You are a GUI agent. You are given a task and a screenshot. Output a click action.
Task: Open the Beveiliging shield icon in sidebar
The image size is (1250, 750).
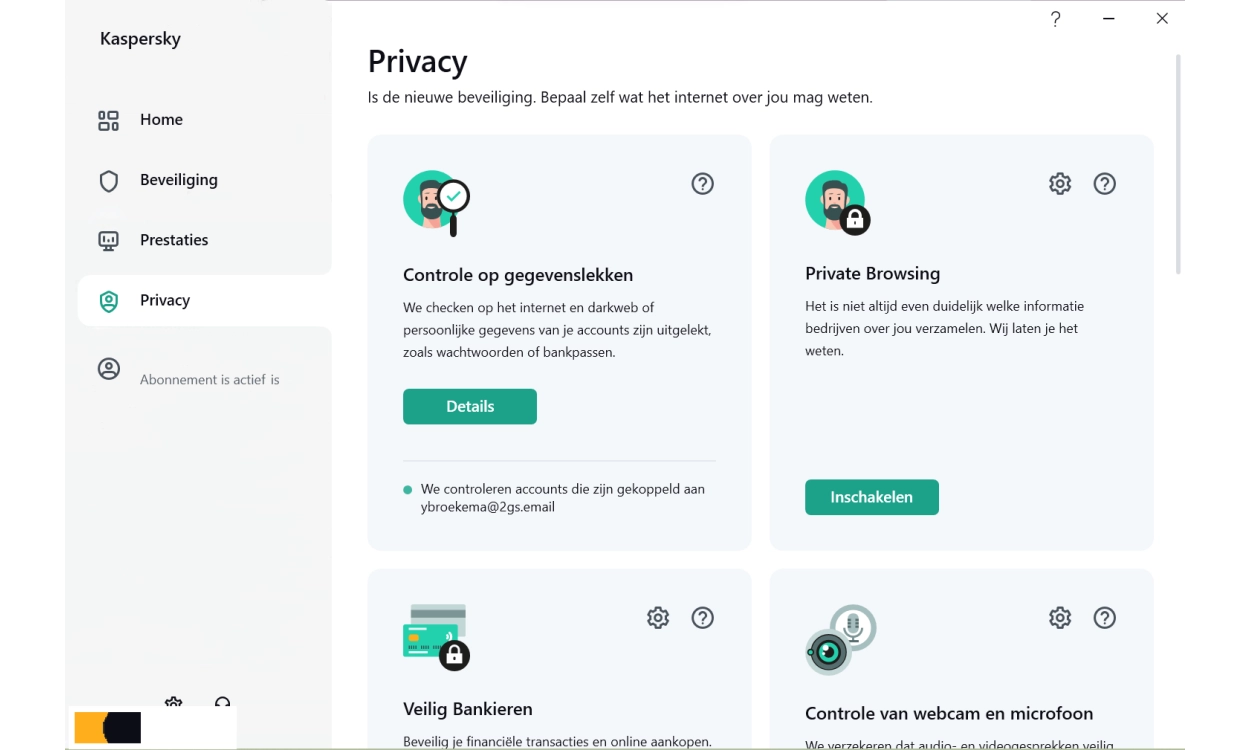pos(109,181)
